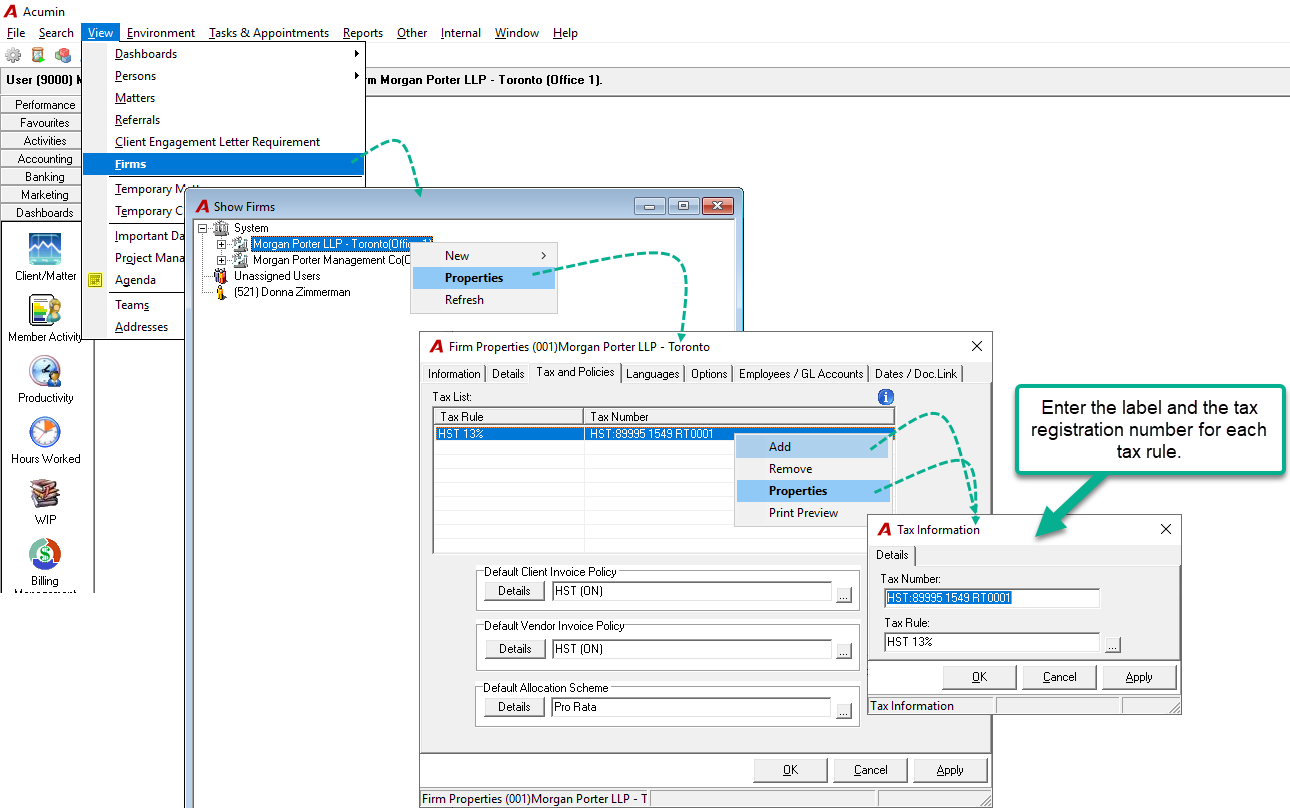Click Apply in the Firm Properties dialog
The height and width of the screenshot is (808, 1290).
950,770
